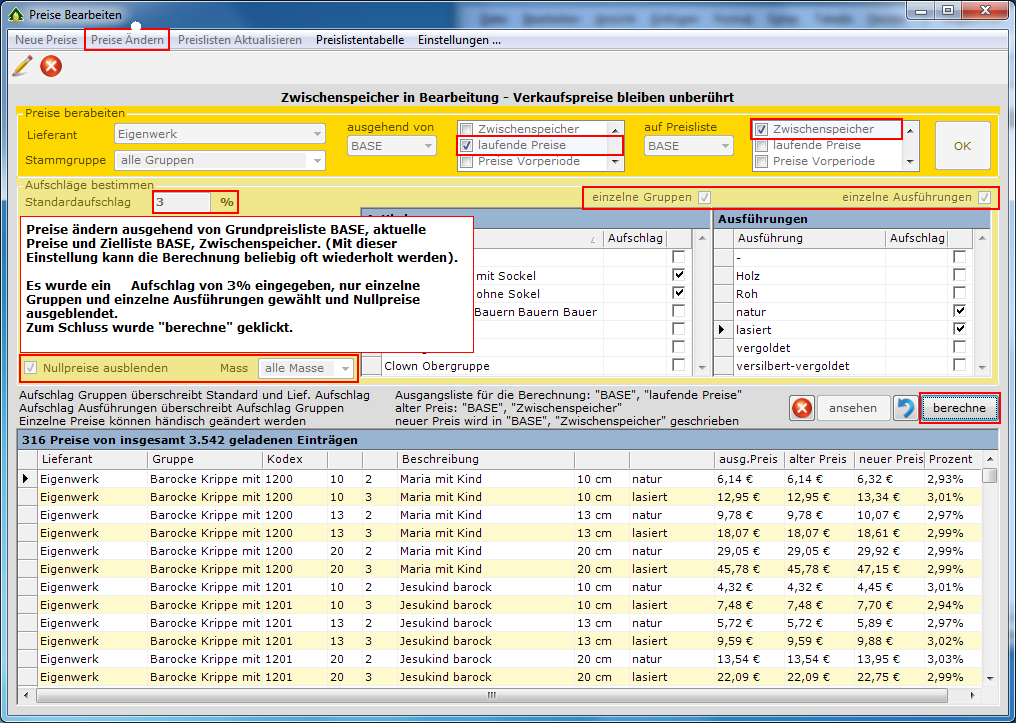Click the Standardaufschlag input field
This screenshot has width=1016, height=723.
[x=182, y=202]
